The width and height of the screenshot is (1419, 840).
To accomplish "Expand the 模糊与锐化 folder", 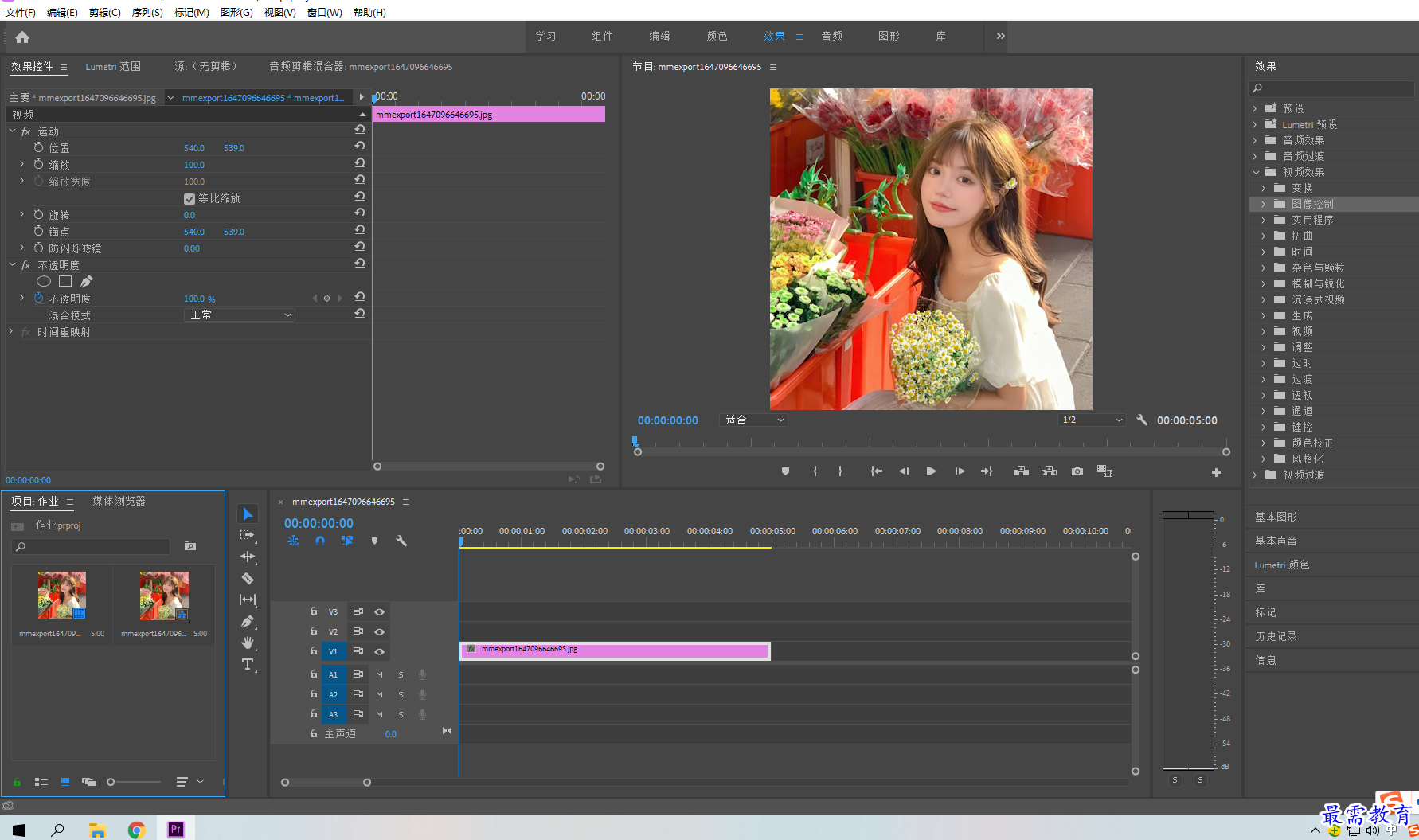I will click(1264, 283).
